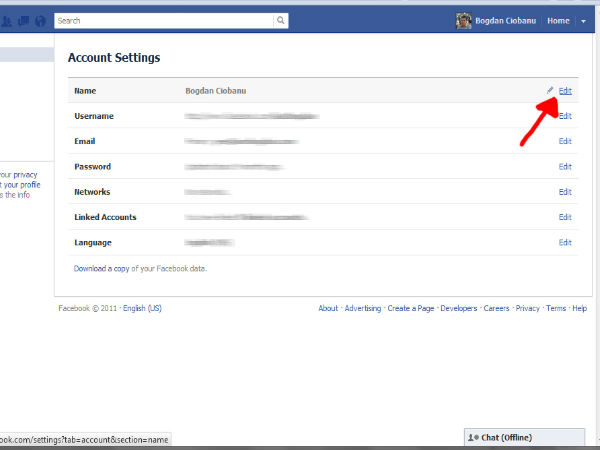Open the Careers footer link

pos(496,308)
